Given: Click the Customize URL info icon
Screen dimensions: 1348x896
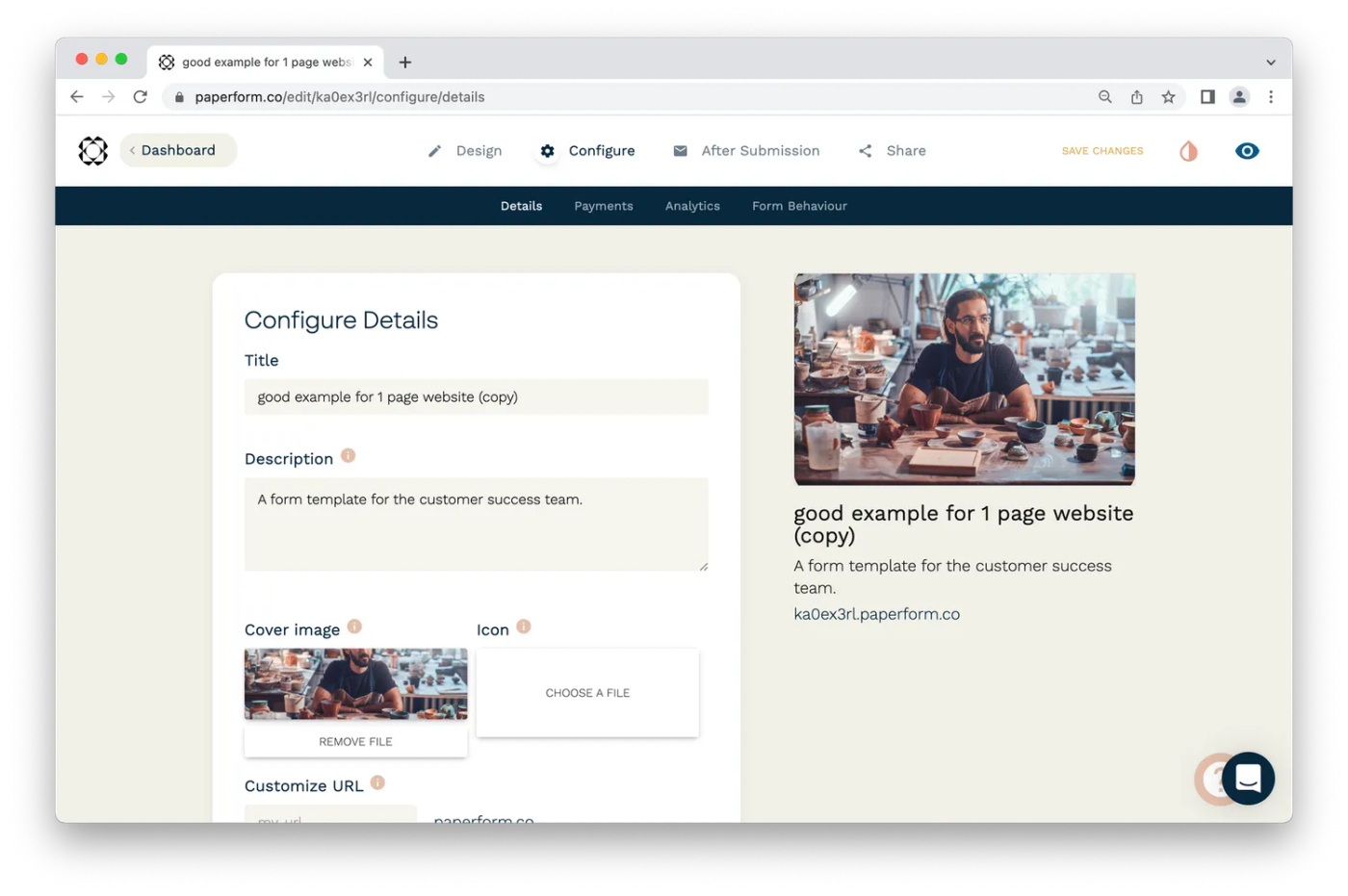Looking at the screenshot, I should tap(377, 783).
